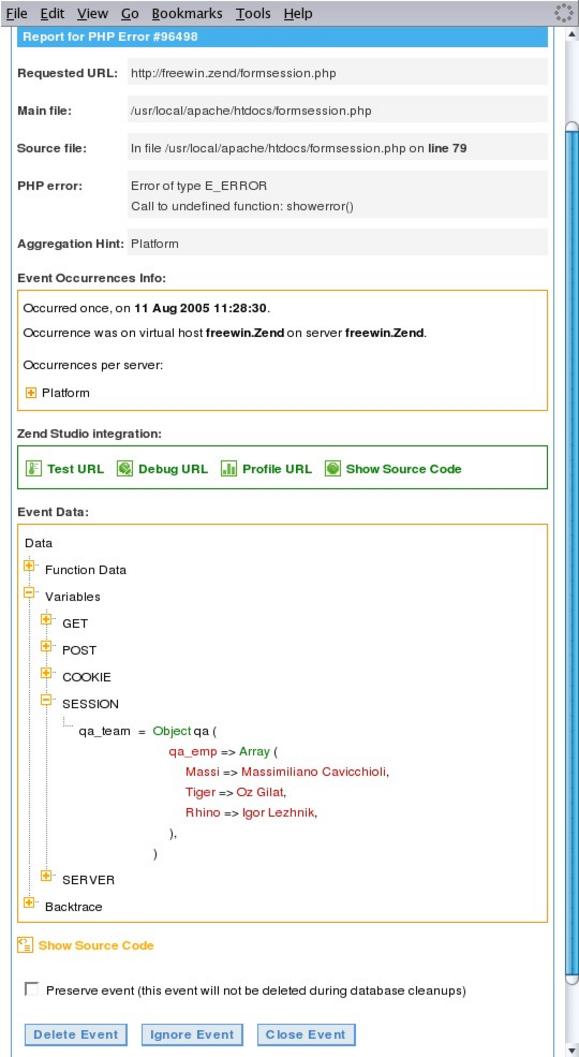Image resolution: width=579 pixels, height=1057 pixels.
Task: Click the browser throbber icon in menu bar
Action: point(563,13)
